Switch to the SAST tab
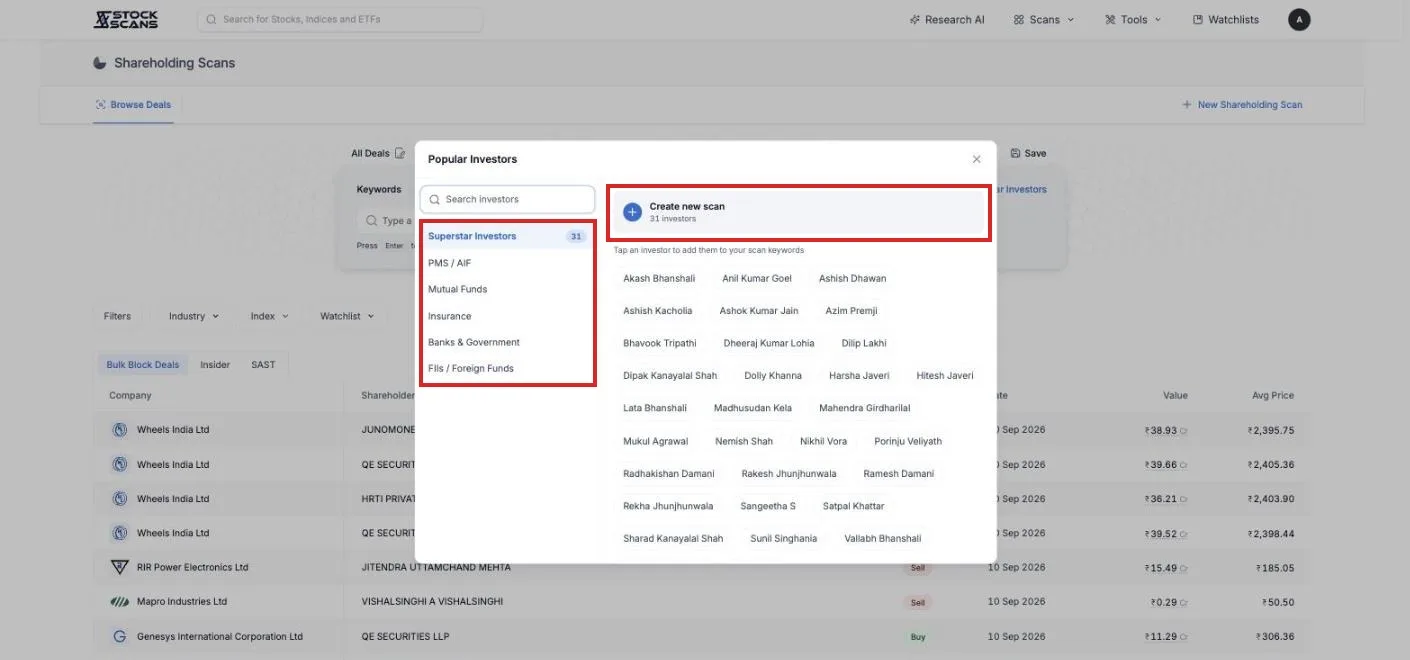Viewport: 1410px width, 660px height. 263,365
